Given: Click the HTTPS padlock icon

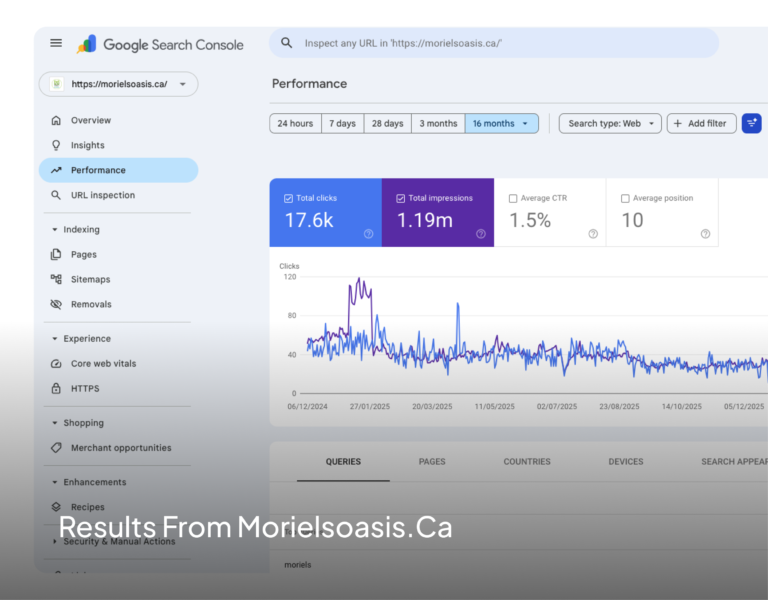Looking at the screenshot, I should coord(56,388).
